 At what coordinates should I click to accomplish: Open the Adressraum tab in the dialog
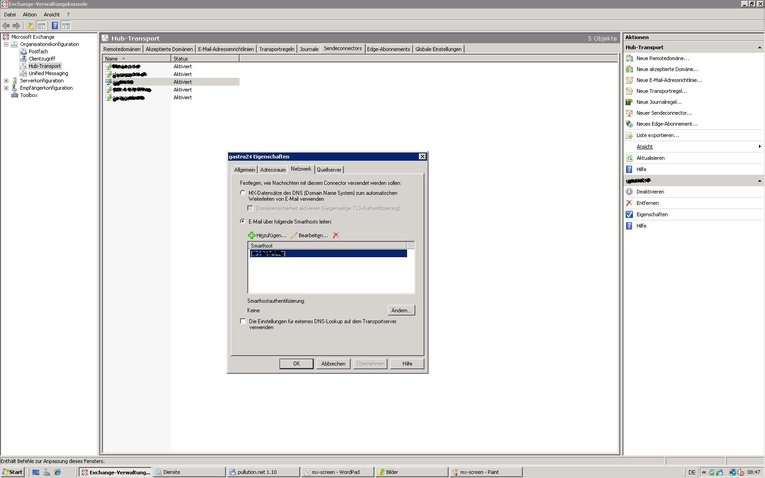273,170
